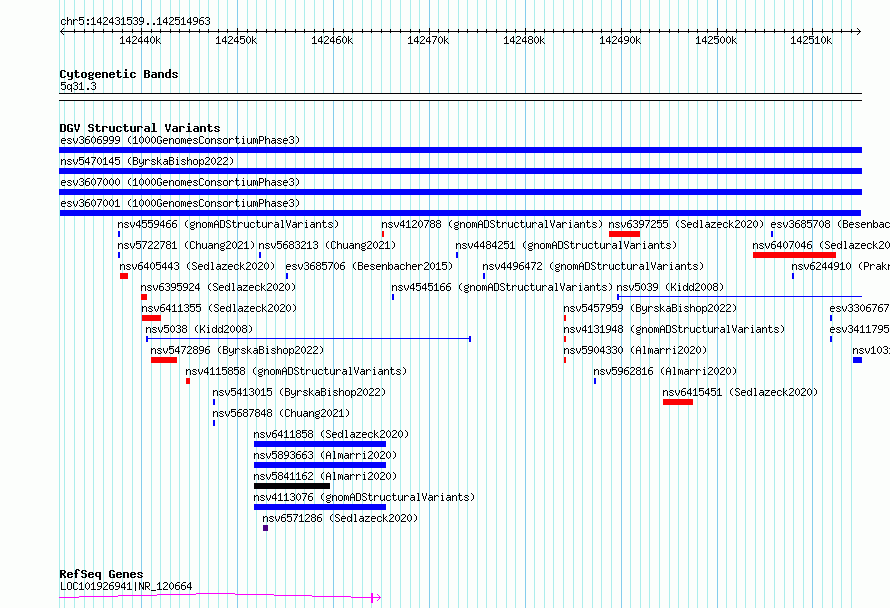
Task: Click the 142490k ruler position
Action: pos(620,40)
